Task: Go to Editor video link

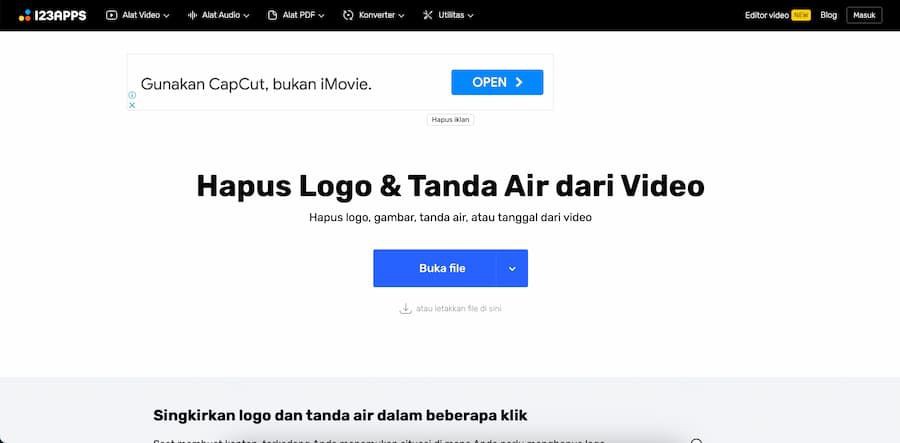Action: pos(767,15)
